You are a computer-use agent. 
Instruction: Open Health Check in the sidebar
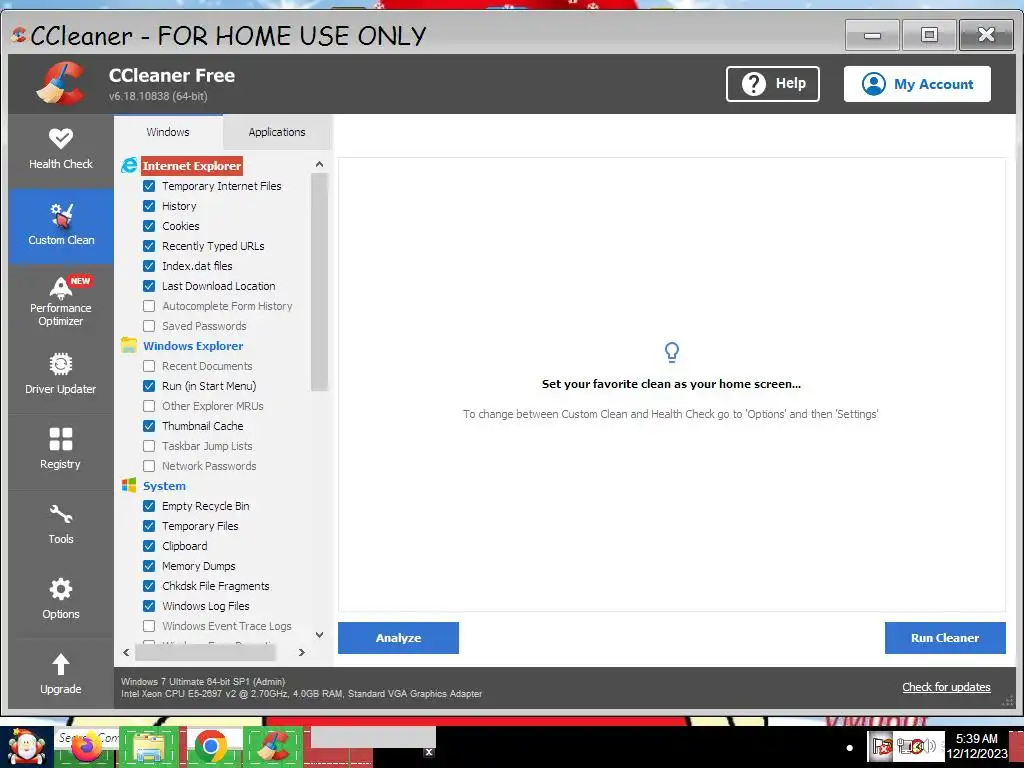(x=61, y=150)
